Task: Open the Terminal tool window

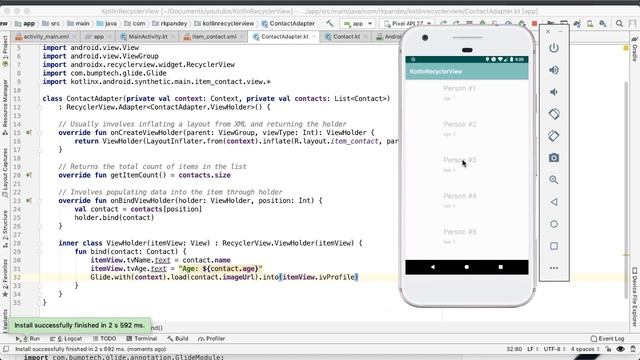Action: (142, 338)
